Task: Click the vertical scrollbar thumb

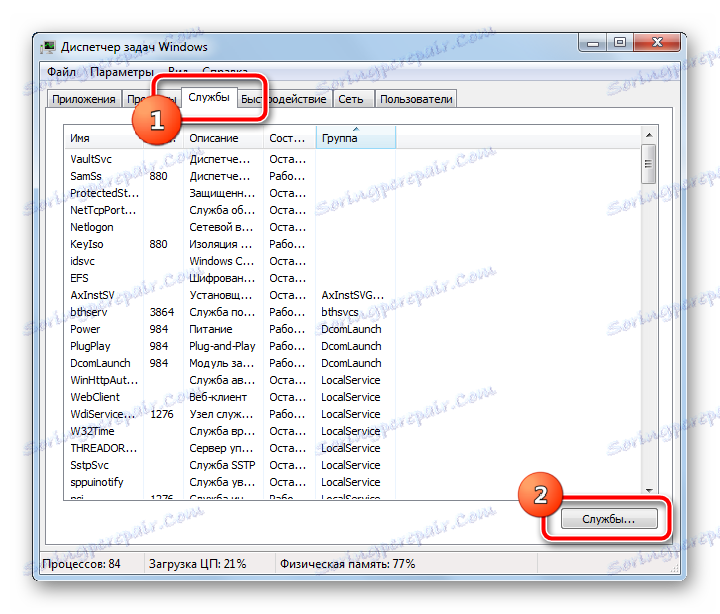Action: [x=648, y=164]
